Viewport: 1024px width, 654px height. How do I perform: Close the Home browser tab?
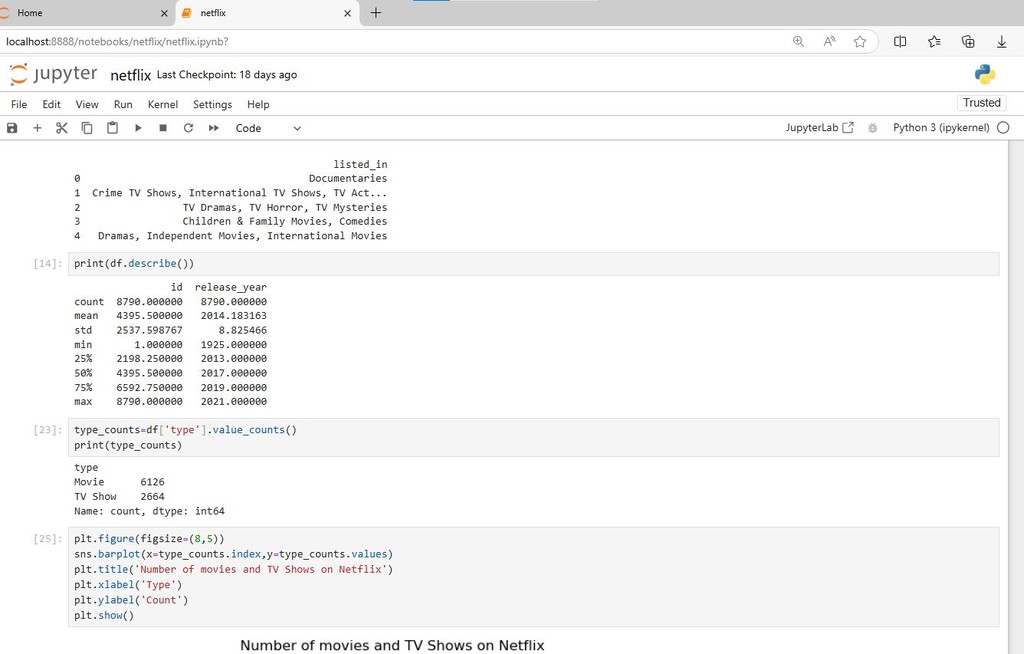pyautogui.click(x=164, y=13)
